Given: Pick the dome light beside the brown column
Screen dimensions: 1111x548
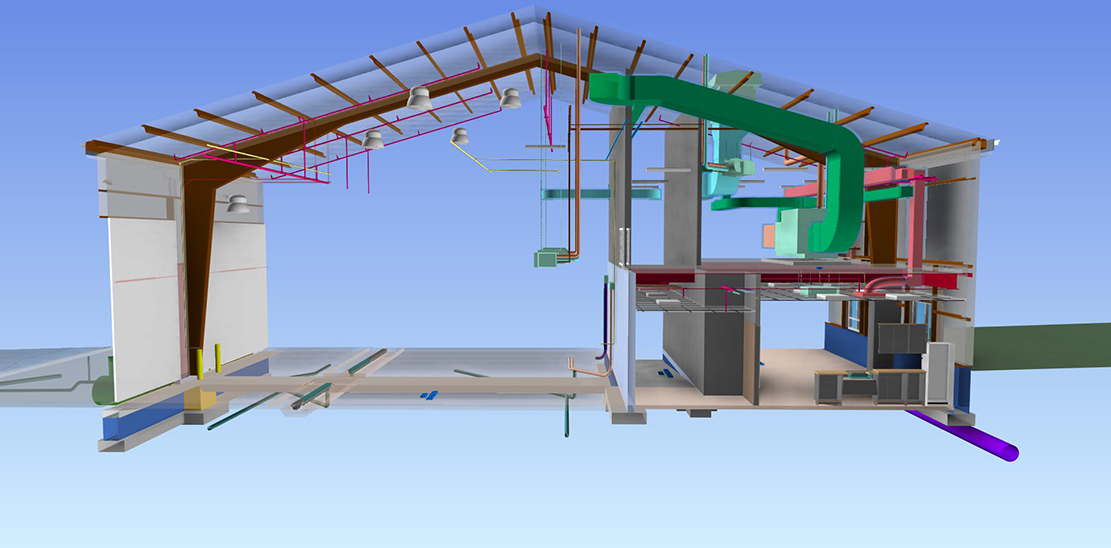Looking at the screenshot, I should coord(238,204).
